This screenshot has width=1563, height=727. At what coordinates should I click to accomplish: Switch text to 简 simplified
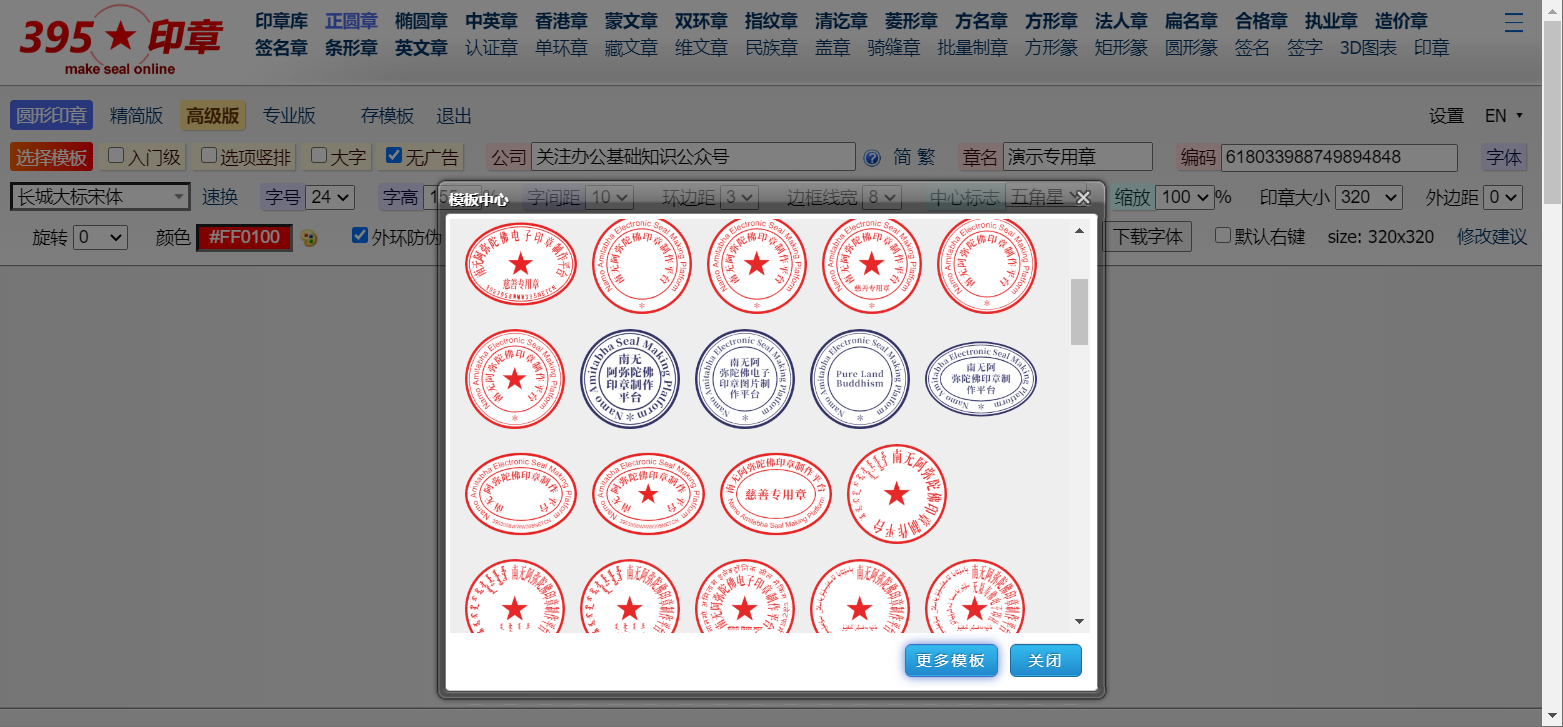(902, 157)
